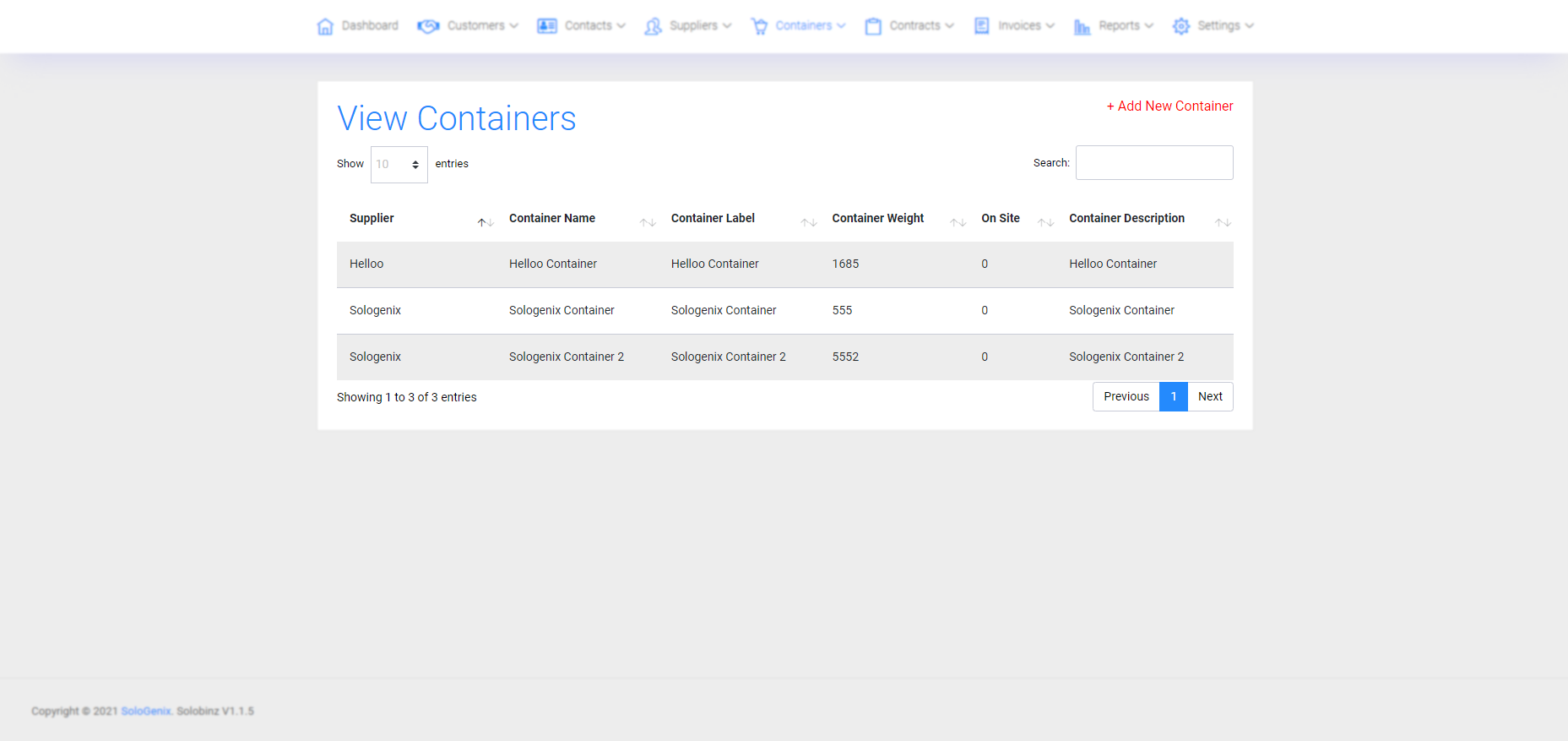The image size is (1568, 741).
Task: Click the Dashboard home icon
Action: pyautogui.click(x=325, y=26)
